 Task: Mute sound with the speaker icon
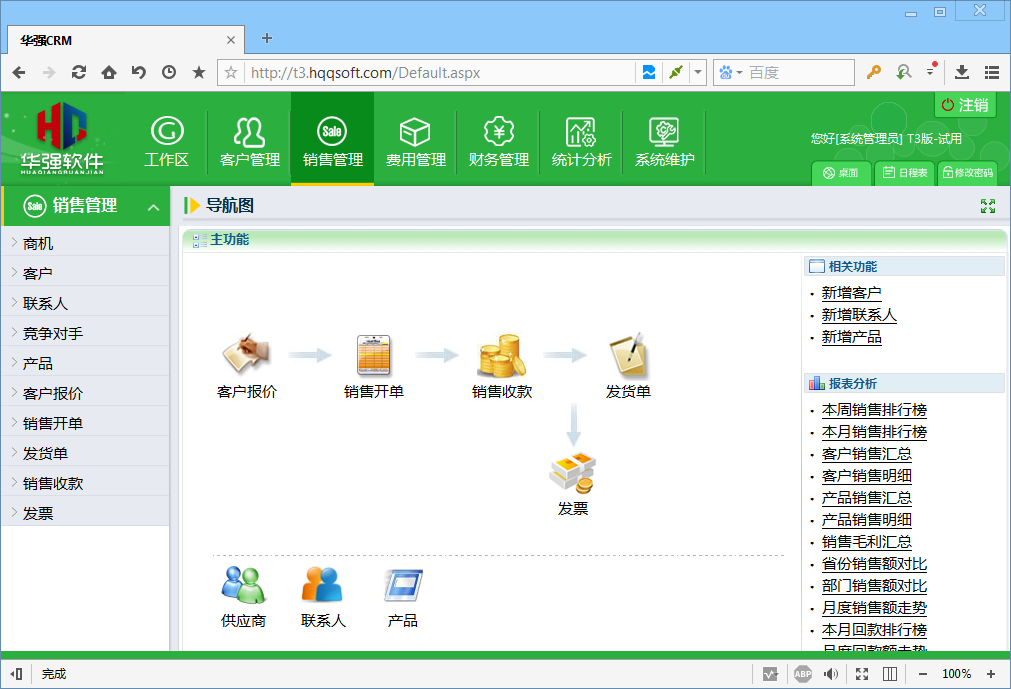[x=831, y=674]
